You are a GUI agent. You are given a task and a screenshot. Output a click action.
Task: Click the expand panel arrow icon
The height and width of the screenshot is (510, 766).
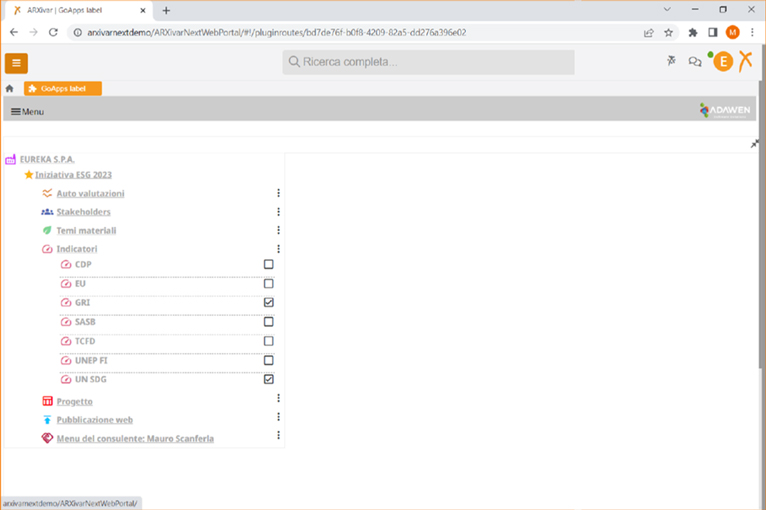coord(755,144)
